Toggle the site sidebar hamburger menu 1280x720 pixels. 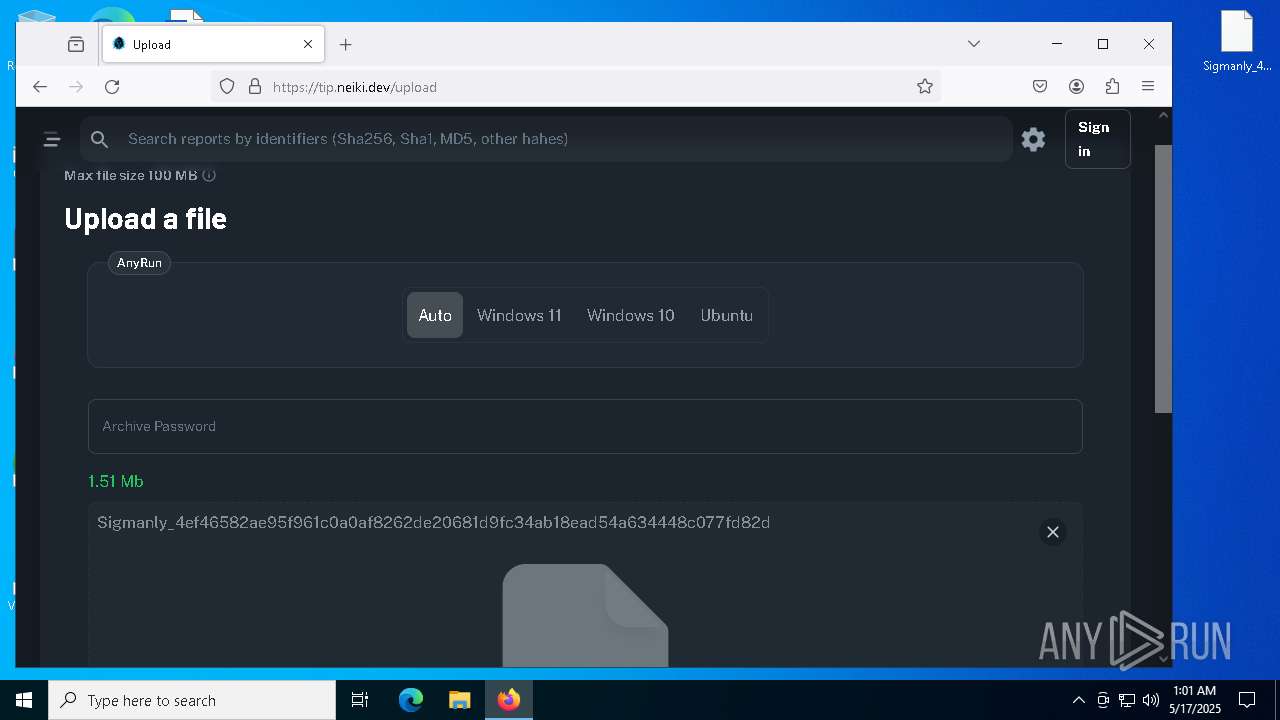click(x=52, y=140)
